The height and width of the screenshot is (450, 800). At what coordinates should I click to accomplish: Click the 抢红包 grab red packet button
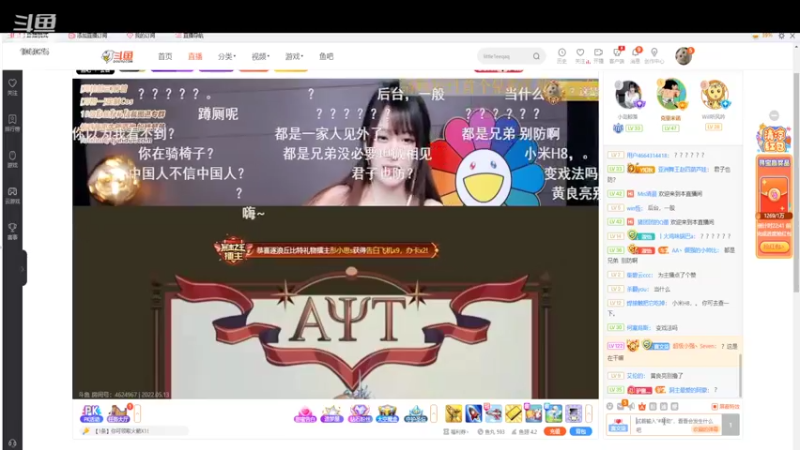pyautogui.click(x=773, y=247)
